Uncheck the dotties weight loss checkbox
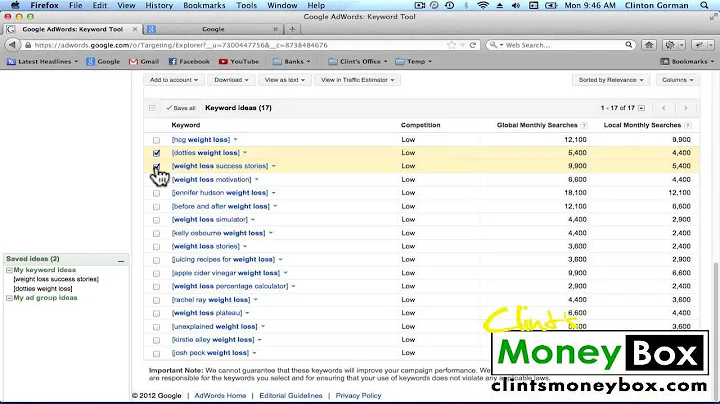Viewport: 720px width, 404px height. 157,153
